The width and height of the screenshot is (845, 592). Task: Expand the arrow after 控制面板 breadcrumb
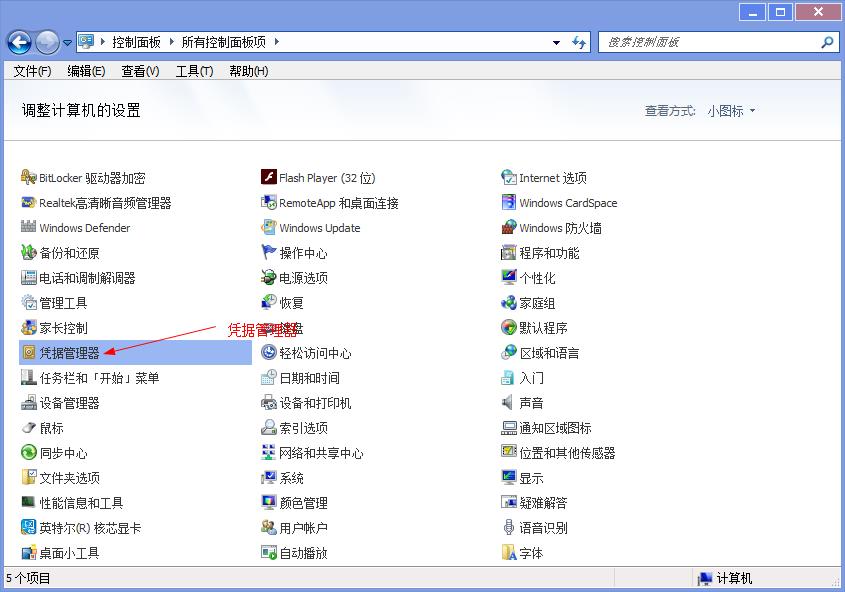tap(171, 41)
